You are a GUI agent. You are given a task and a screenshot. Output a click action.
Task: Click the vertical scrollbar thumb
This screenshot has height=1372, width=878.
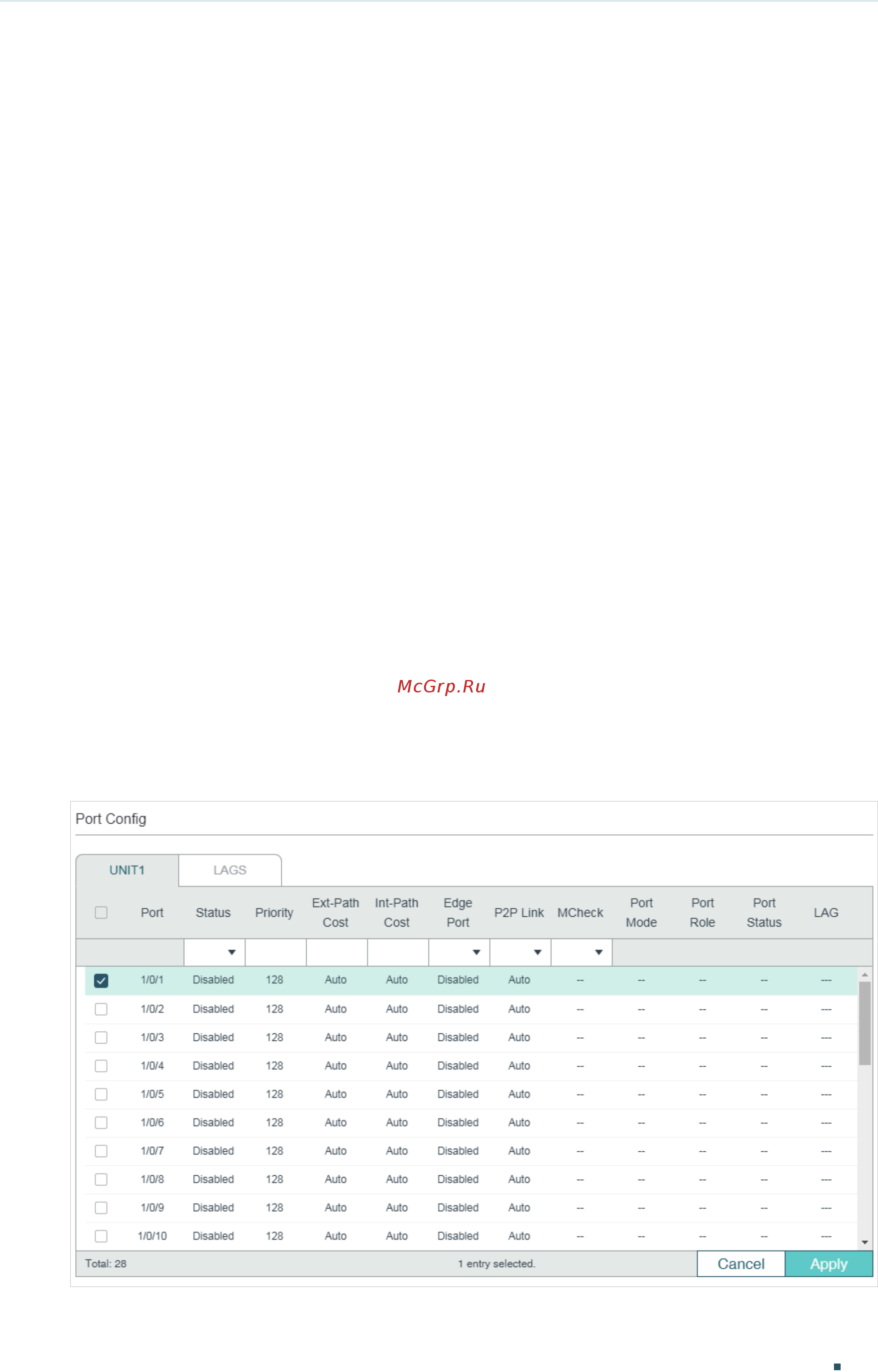865,1024
